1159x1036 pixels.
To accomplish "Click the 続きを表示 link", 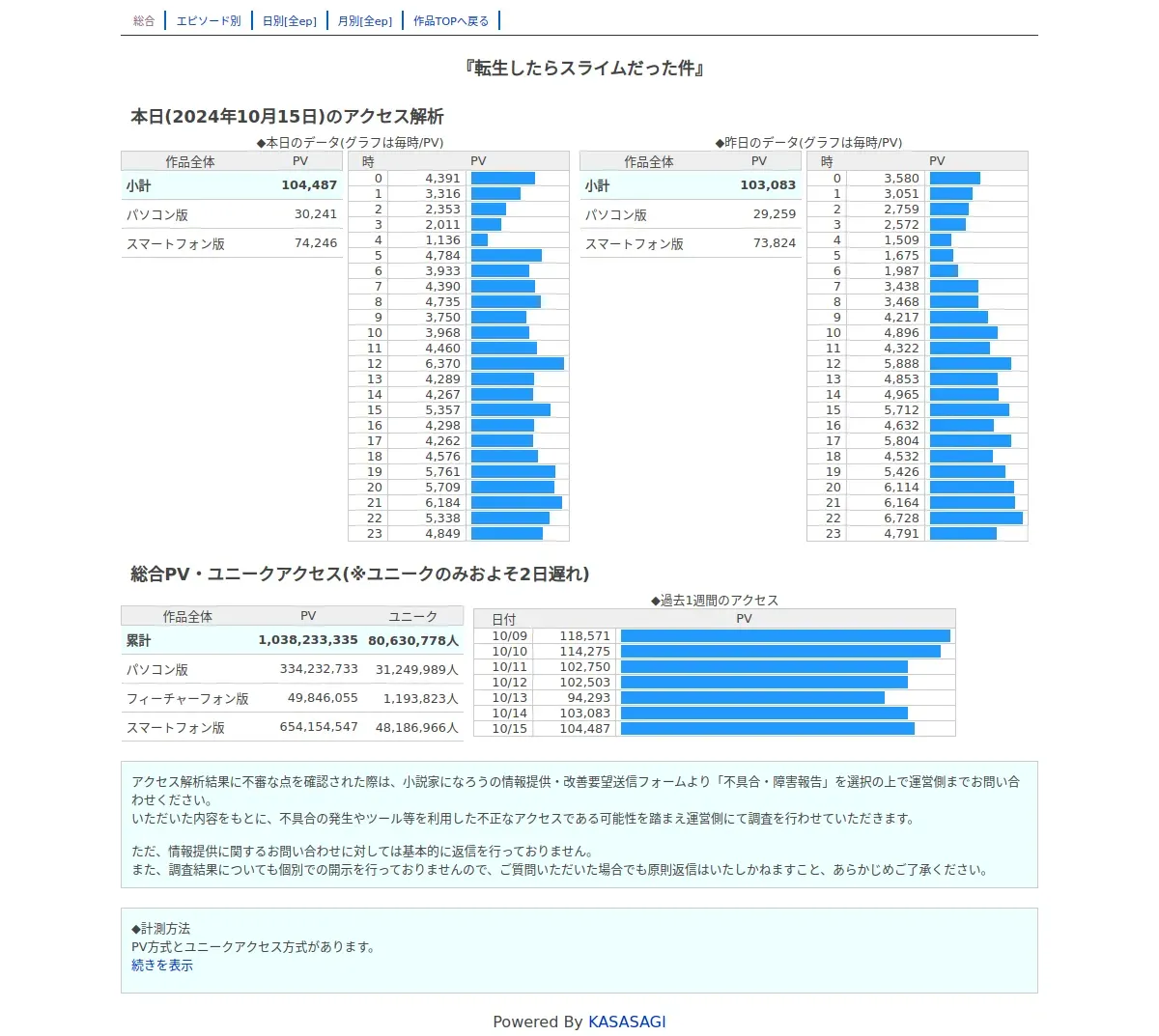I will [x=162, y=965].
